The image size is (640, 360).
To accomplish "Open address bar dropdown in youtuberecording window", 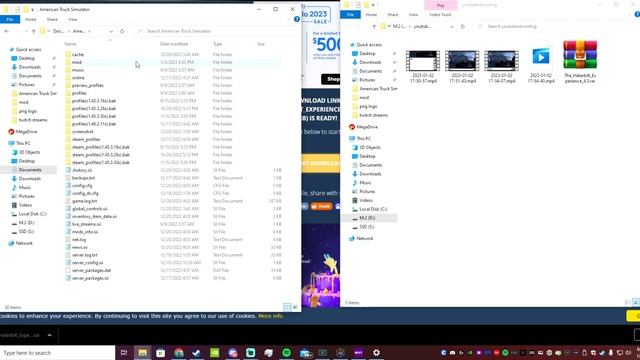I will (451, 27).
